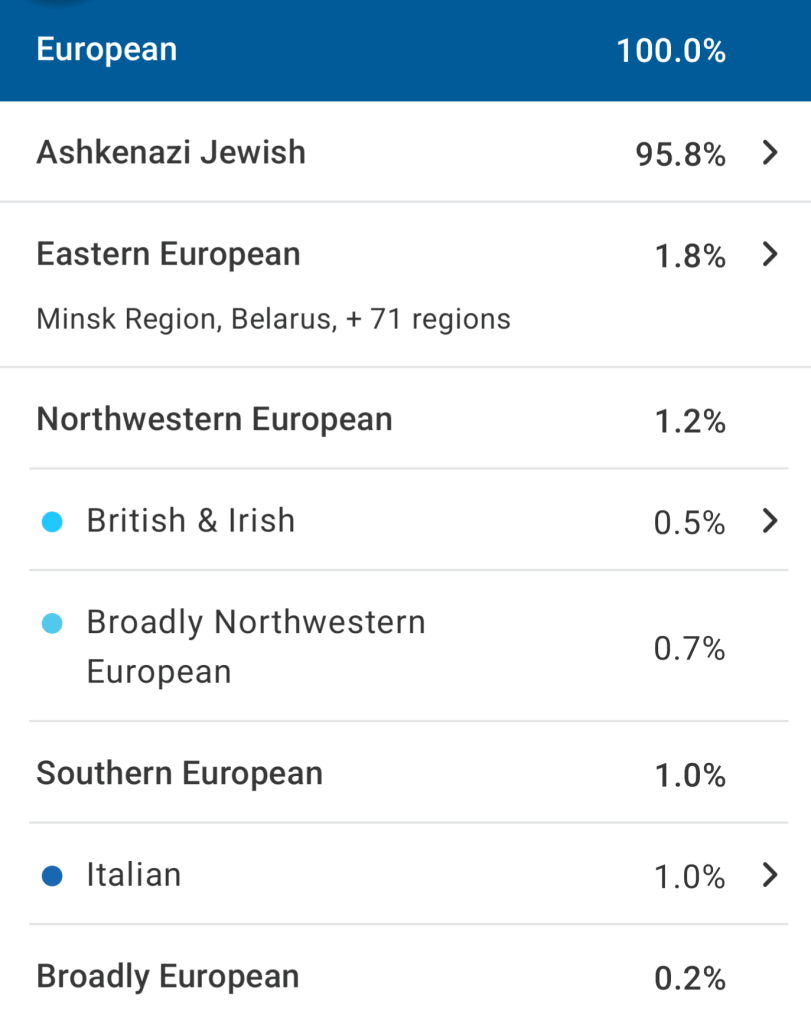Click the British & Irish color dot
This screenshot has height=1024, width=811.
click(x=53, y=521)
